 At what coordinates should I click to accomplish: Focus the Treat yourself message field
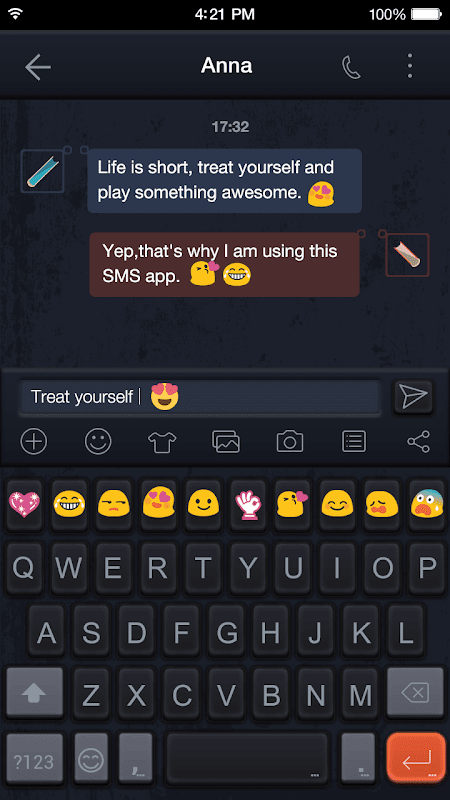201,397
